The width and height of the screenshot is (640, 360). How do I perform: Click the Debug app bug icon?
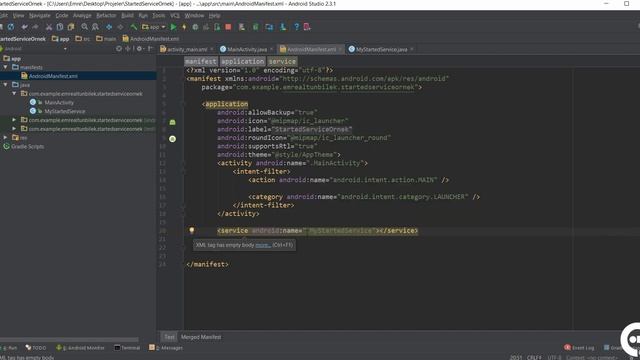coord(195,27)
